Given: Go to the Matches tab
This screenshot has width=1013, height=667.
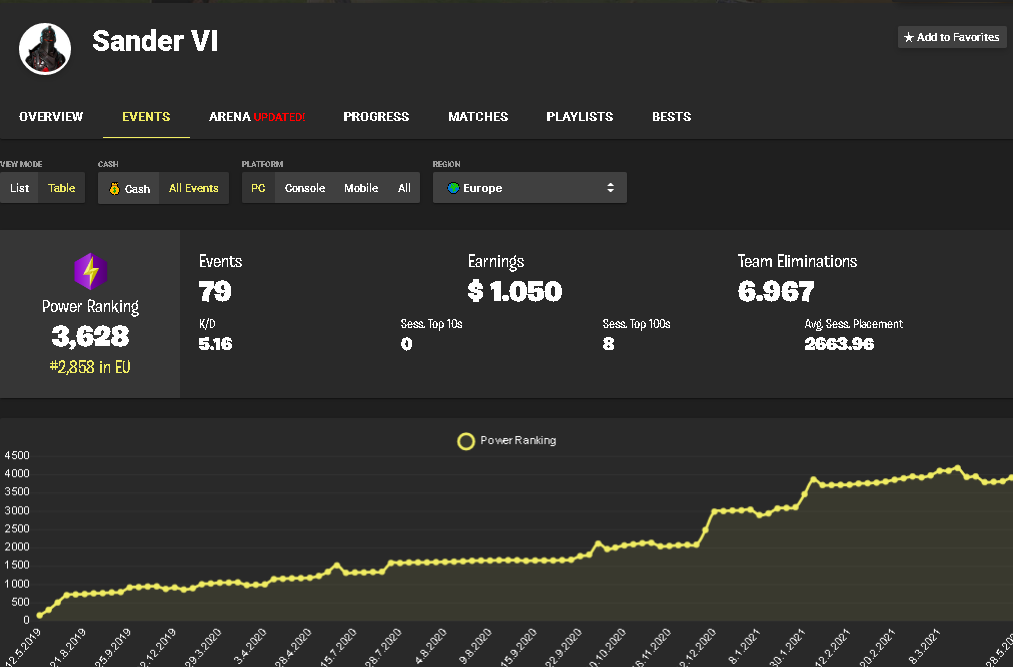Looking at the screenshot, I should coord(478,116).
